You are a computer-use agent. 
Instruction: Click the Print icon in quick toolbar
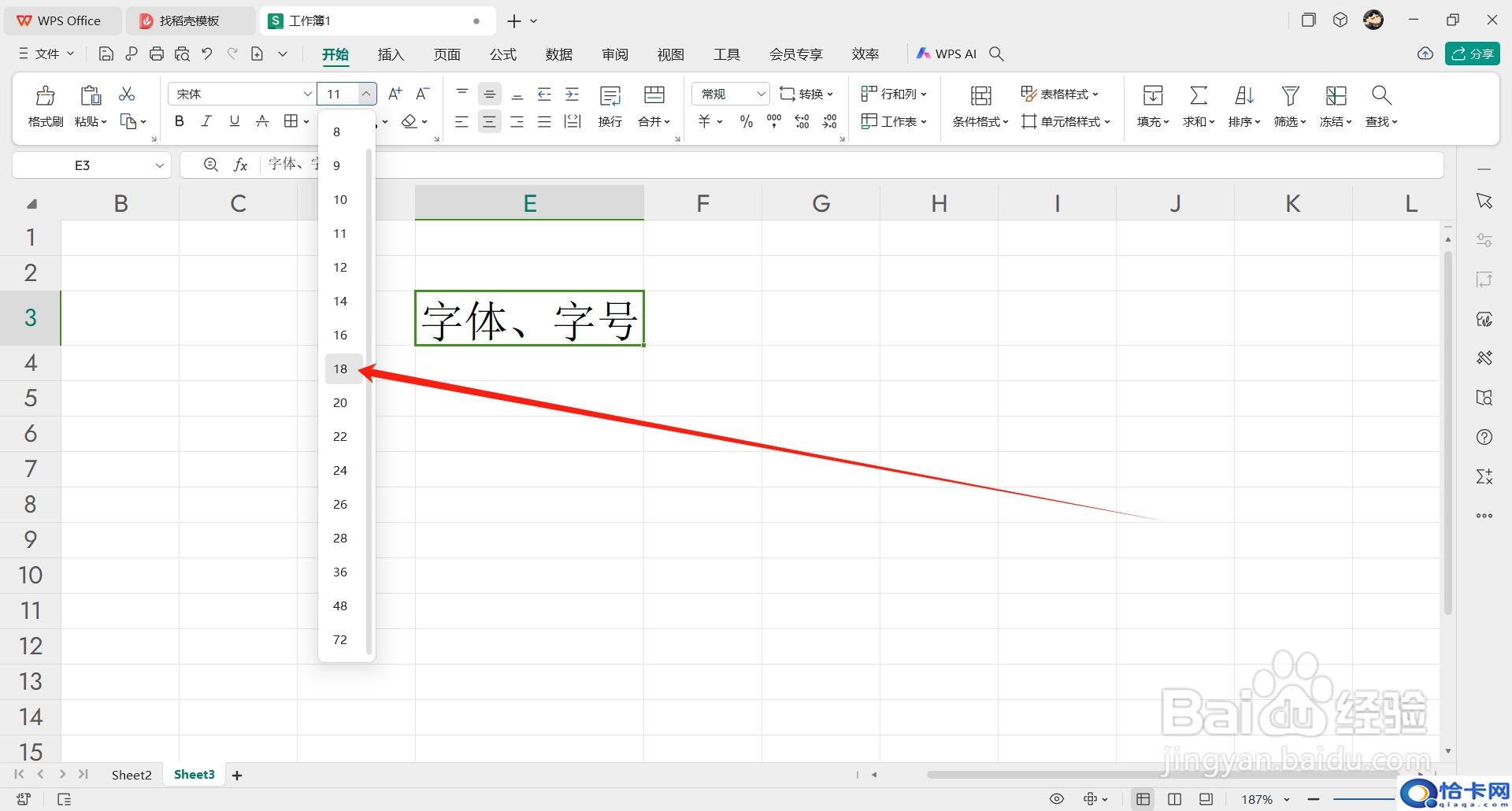coord(157,54)
